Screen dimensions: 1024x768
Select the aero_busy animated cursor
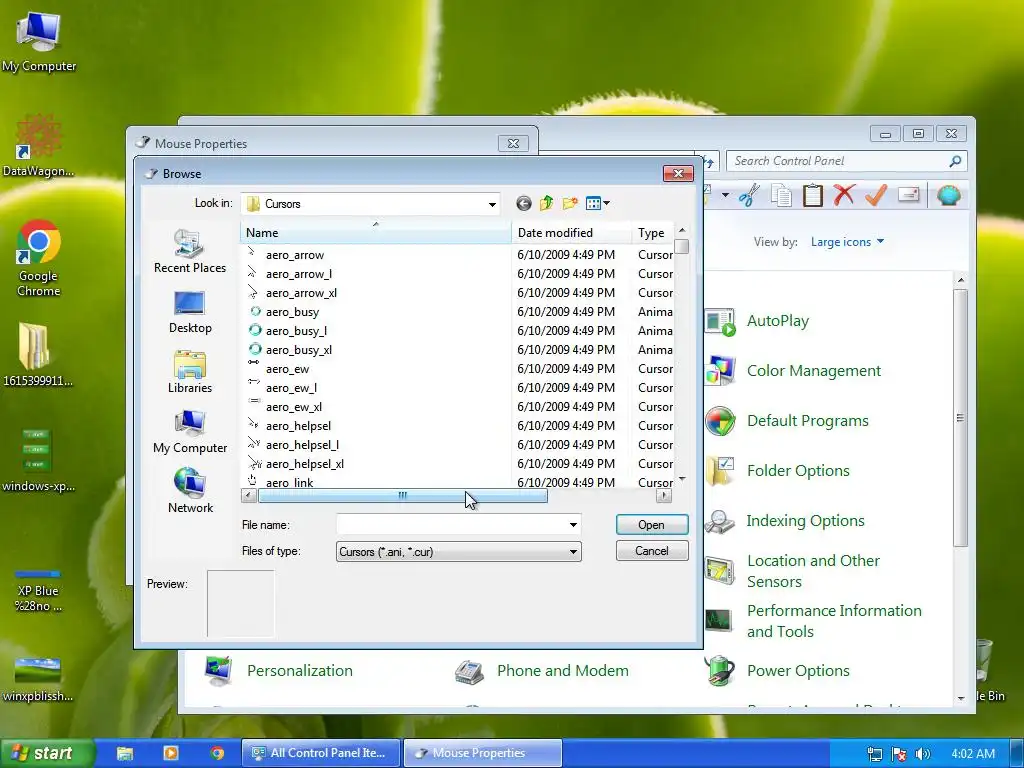click(292, 312)
